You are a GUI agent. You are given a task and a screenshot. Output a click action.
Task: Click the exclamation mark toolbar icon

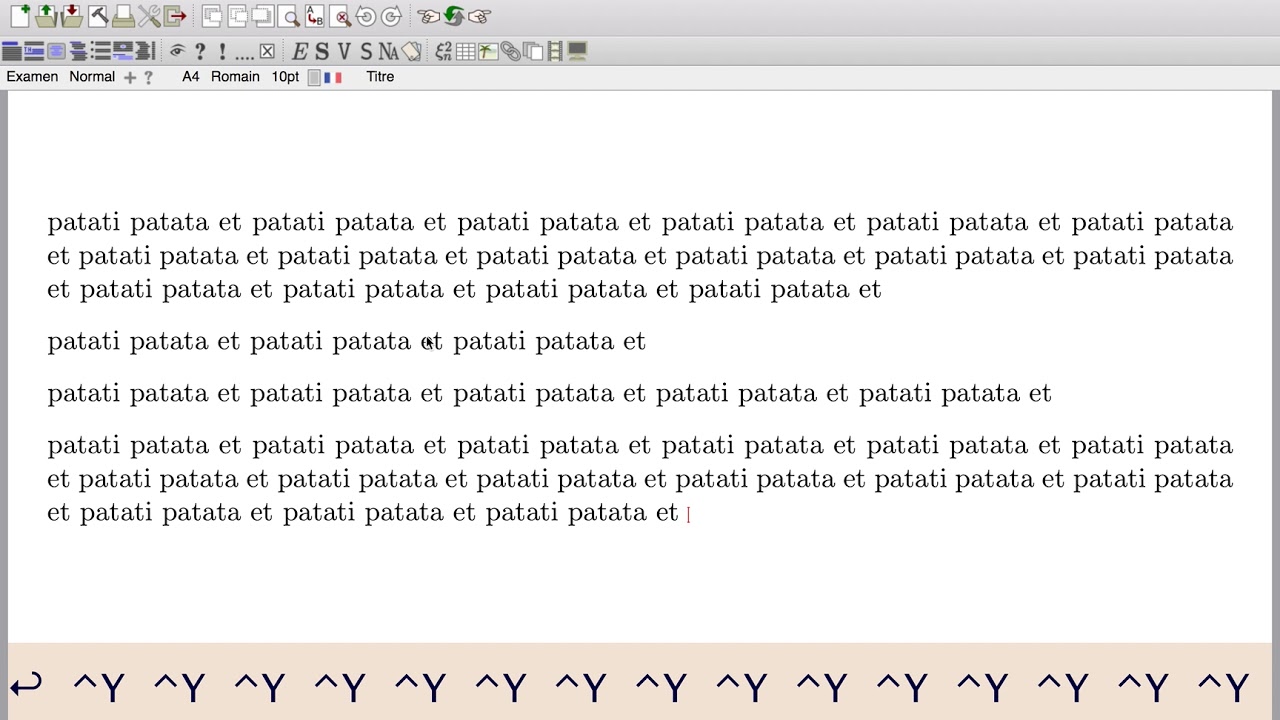point(222,51)
